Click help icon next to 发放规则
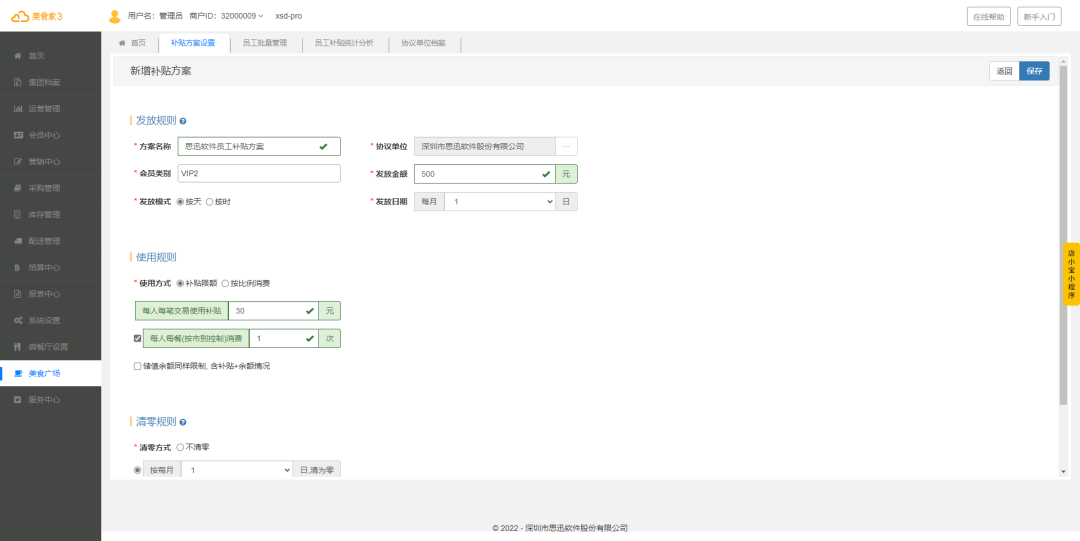The height and width of the screenshot is (541, 1080). (x=183, y=121)
